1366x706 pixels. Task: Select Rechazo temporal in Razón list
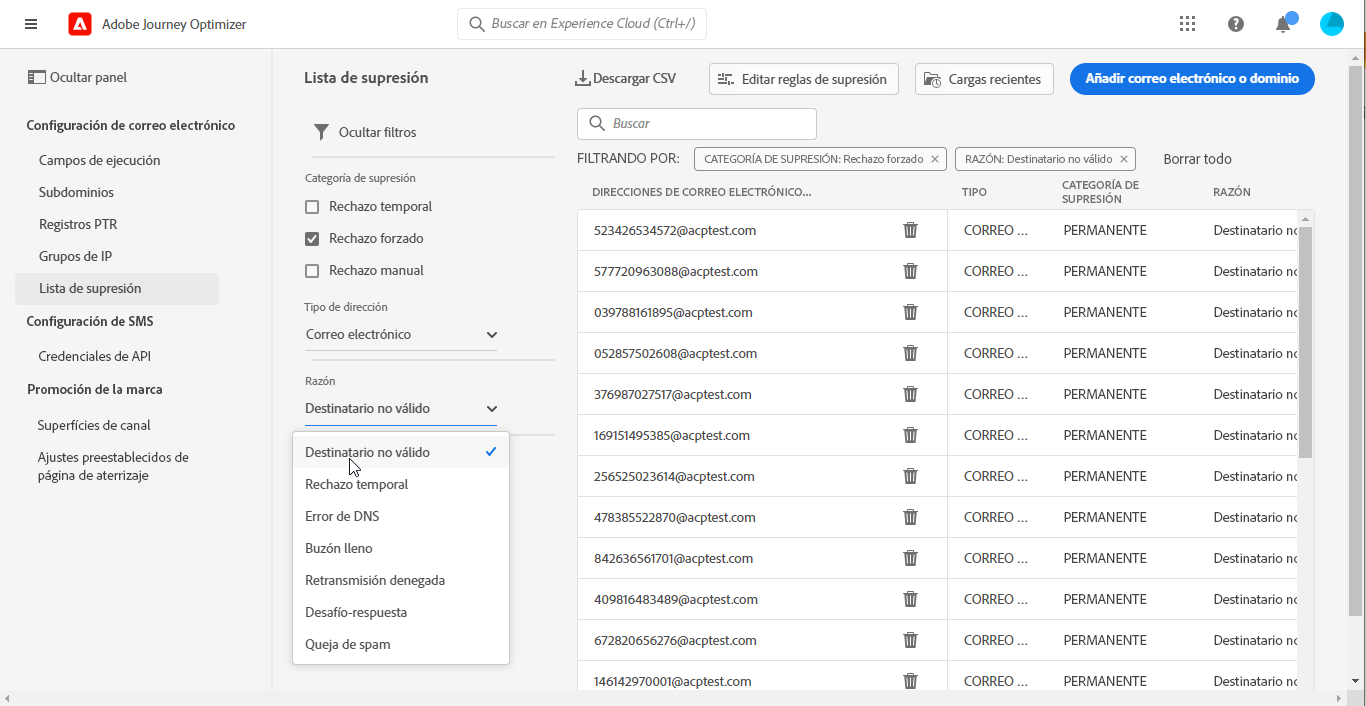point(401,484)
